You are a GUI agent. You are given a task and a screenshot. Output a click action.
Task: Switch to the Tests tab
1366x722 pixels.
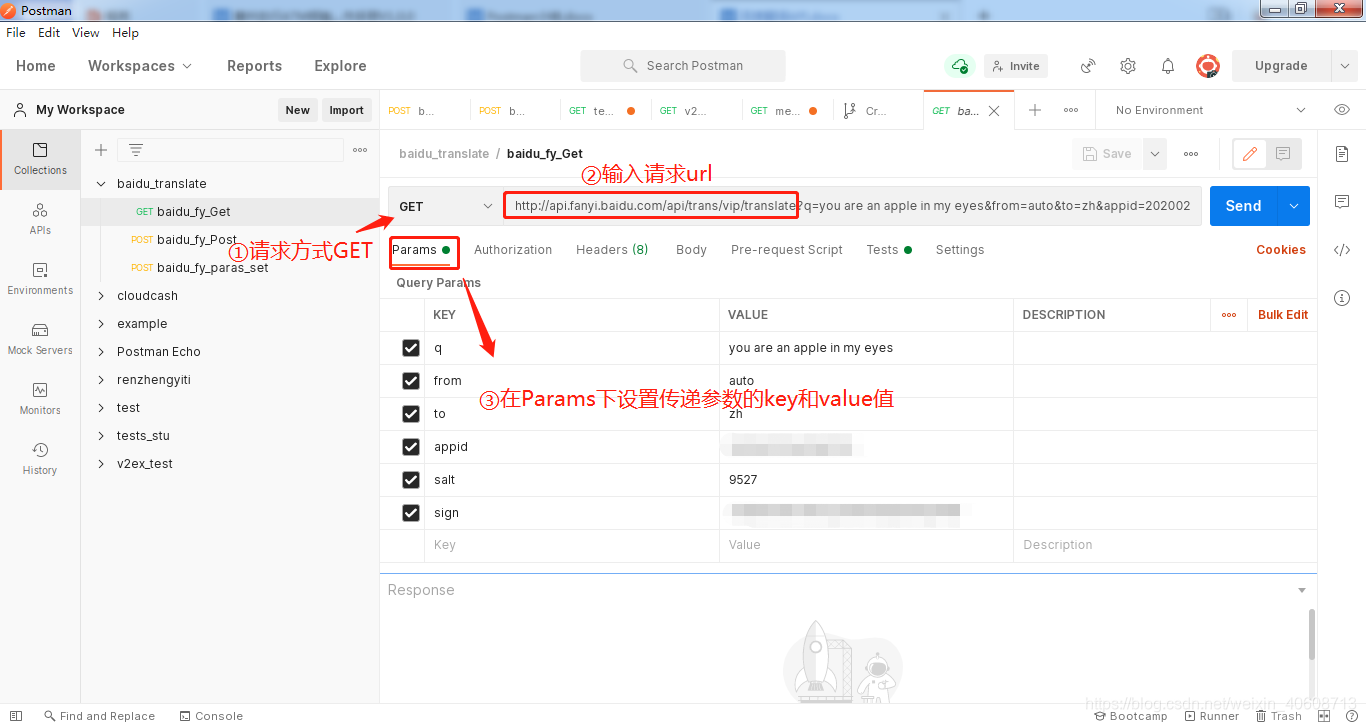pos(889,250)
